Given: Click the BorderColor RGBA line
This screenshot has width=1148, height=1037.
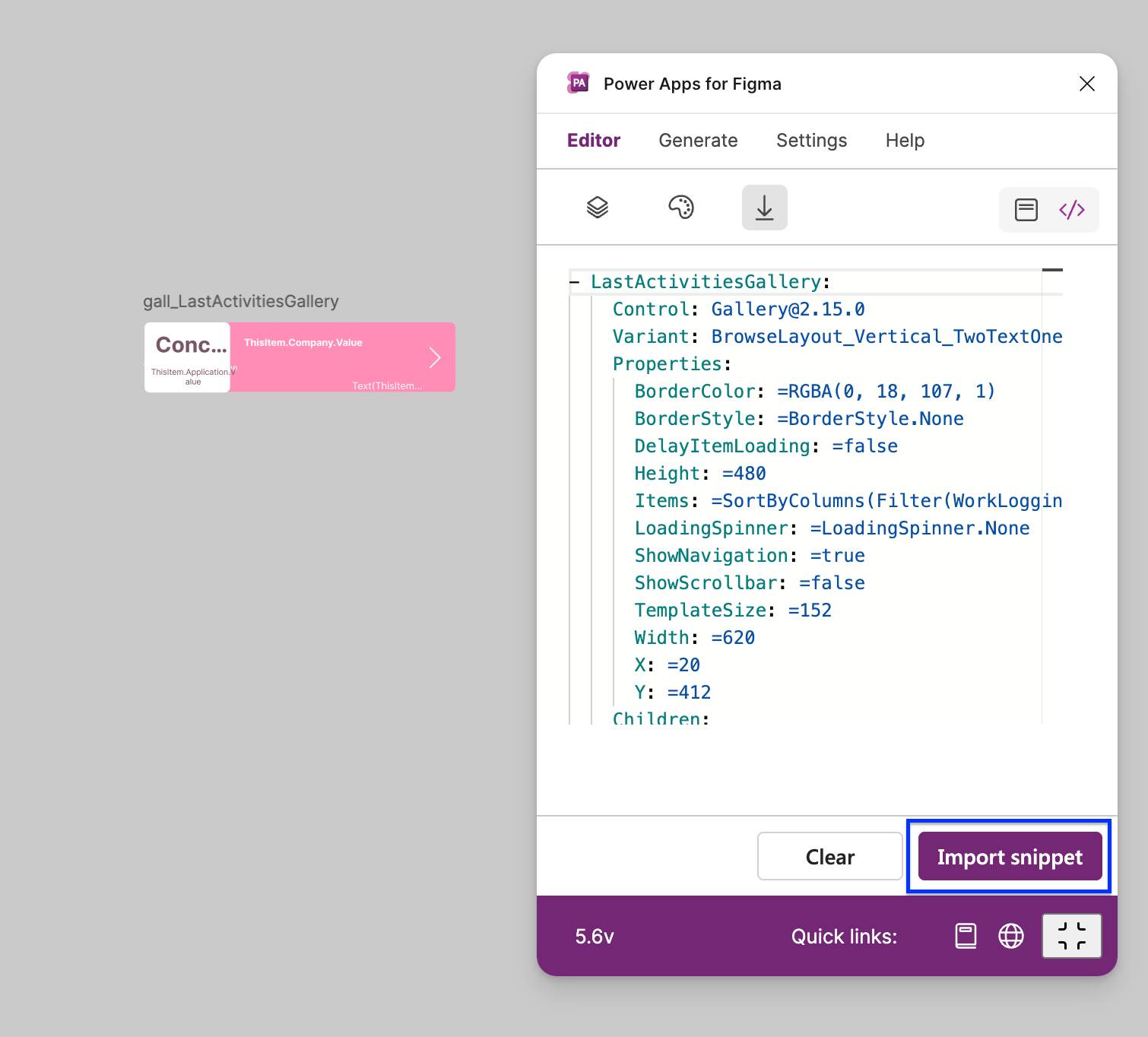Looking at the screenshot, I should (815, 392).
